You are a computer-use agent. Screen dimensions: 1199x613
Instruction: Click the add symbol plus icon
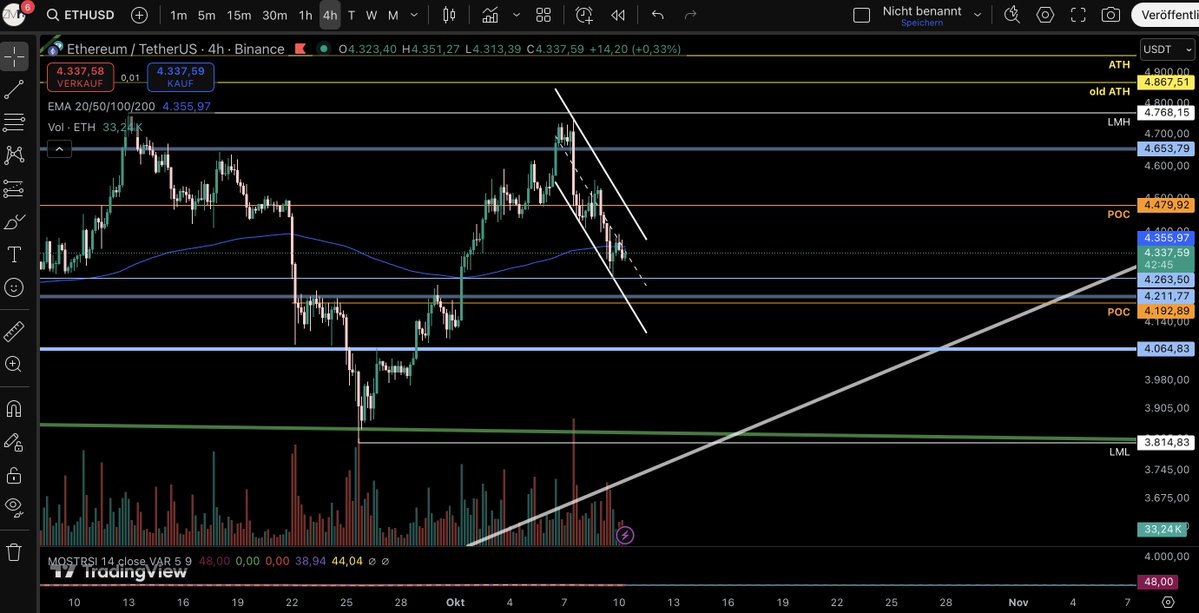click(x=139, y=15)
